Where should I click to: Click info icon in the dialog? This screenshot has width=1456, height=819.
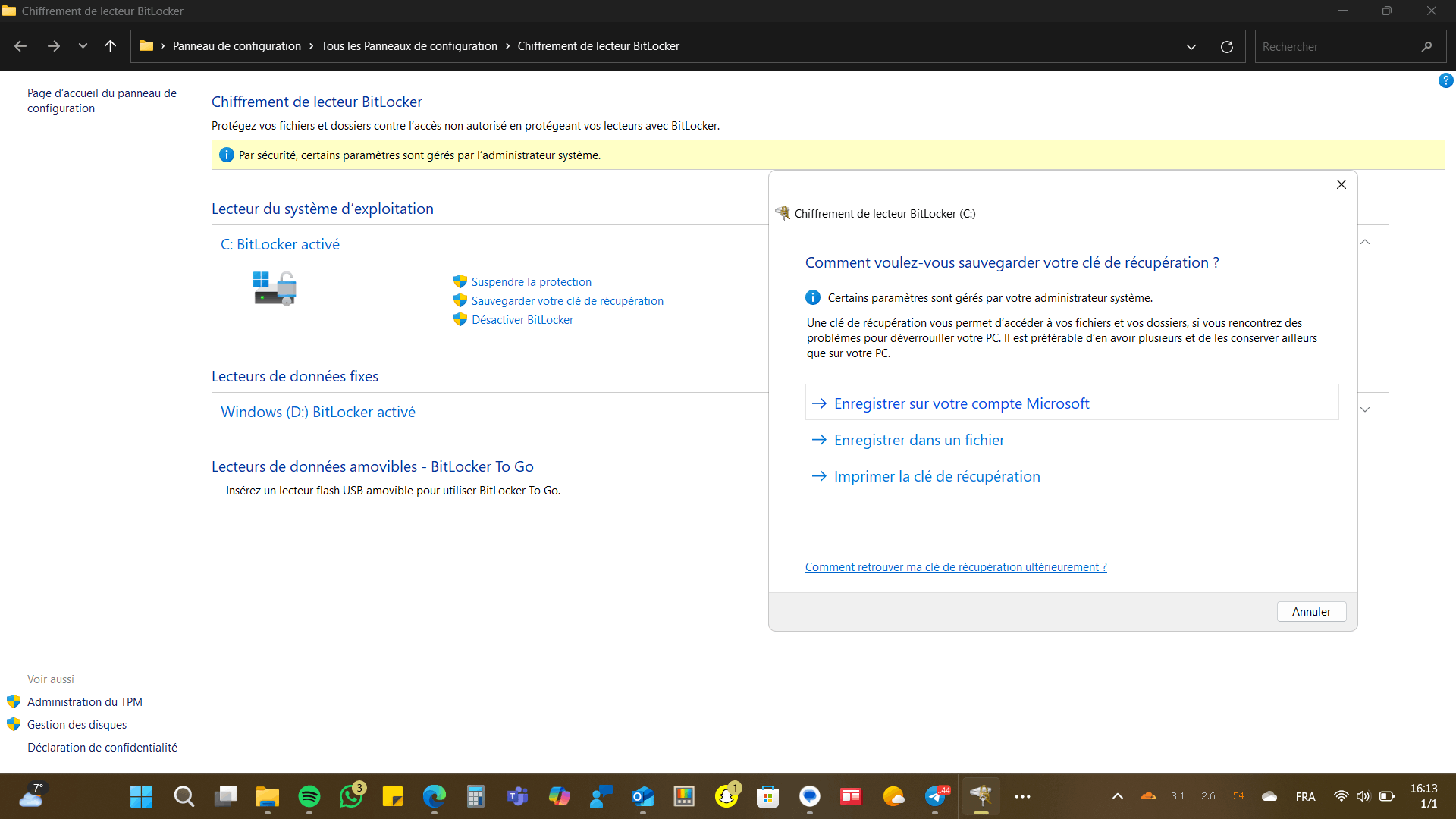tap(812, 298)
